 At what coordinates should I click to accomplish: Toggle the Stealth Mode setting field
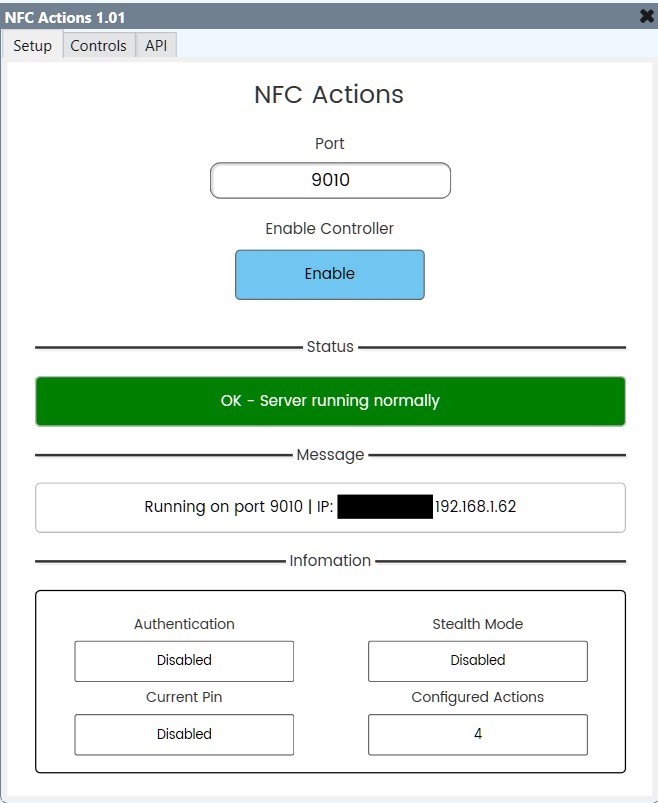477,660
